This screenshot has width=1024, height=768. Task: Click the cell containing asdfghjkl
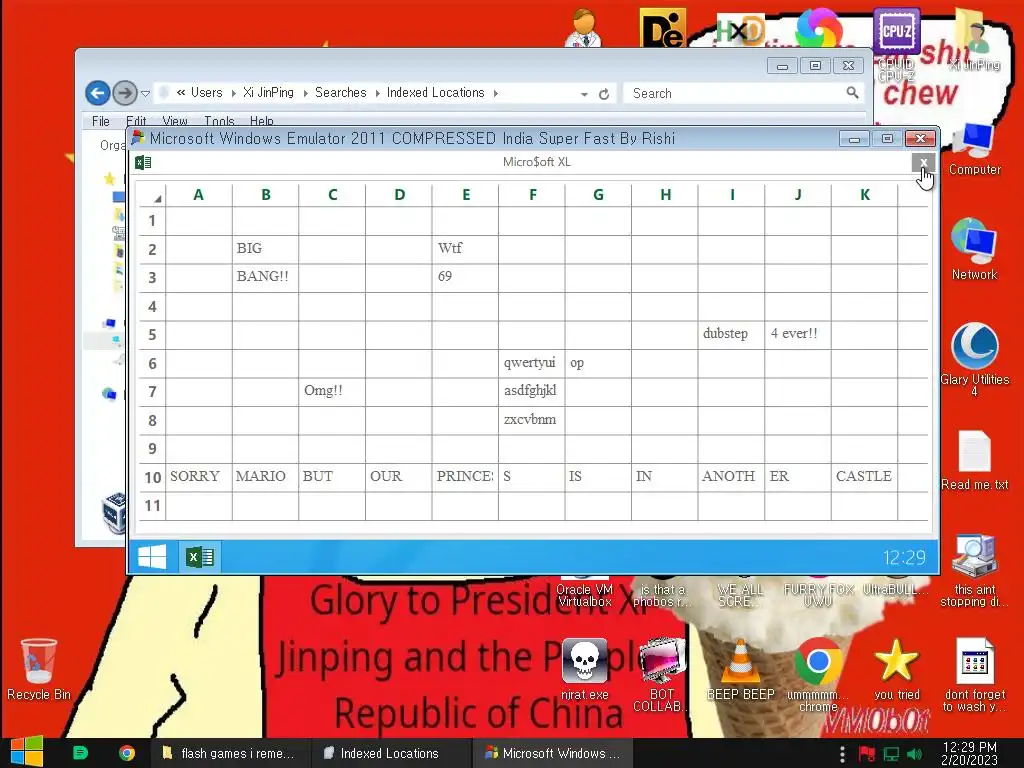point(532,391)
